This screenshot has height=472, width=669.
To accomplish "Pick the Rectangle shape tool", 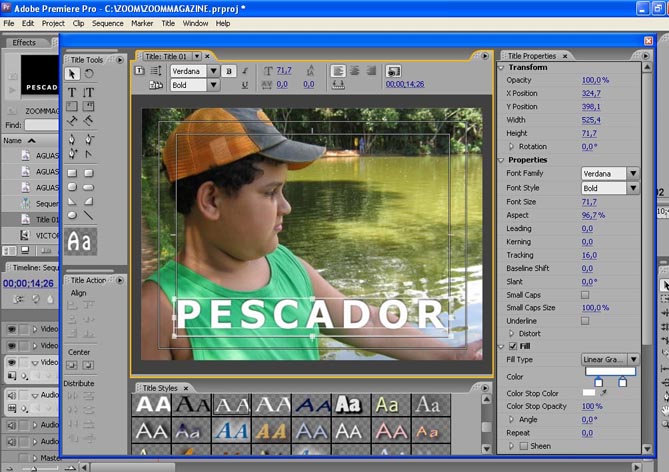I will pyautogui.click(x=72, y=172).
